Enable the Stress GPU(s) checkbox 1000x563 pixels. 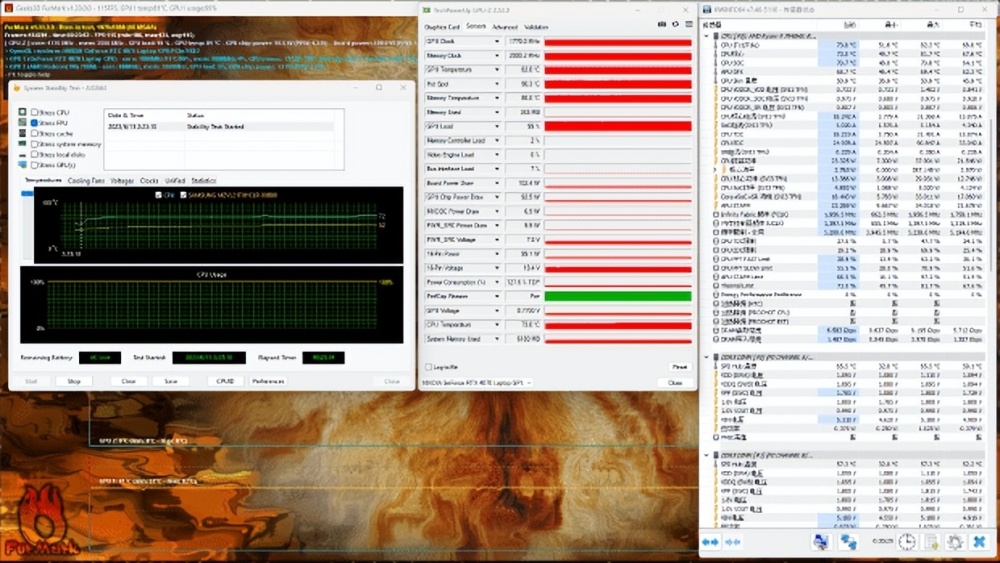coord(34,165)
